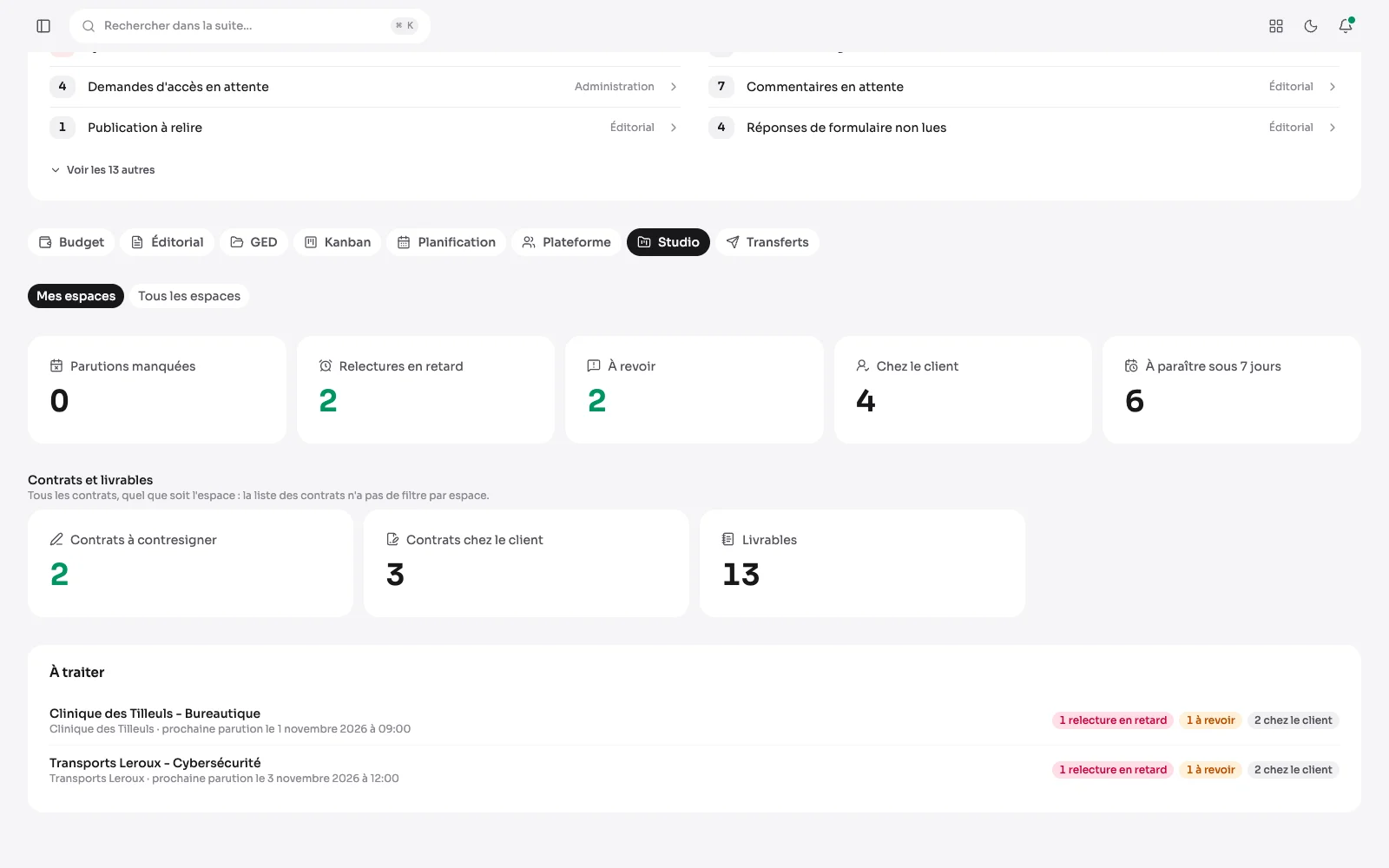Viewport: 1389px width, 868px height.
Task: Click the alarm clock icon beside Relectures en retard
Action: click(326, 365)
